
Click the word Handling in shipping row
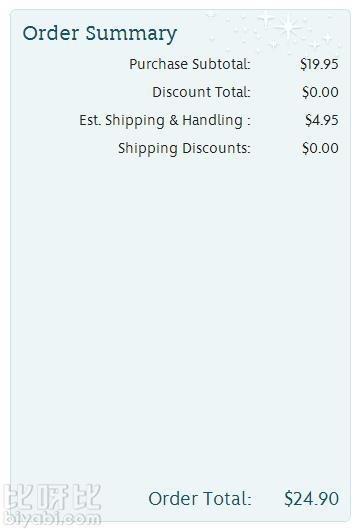pos(212,121)
